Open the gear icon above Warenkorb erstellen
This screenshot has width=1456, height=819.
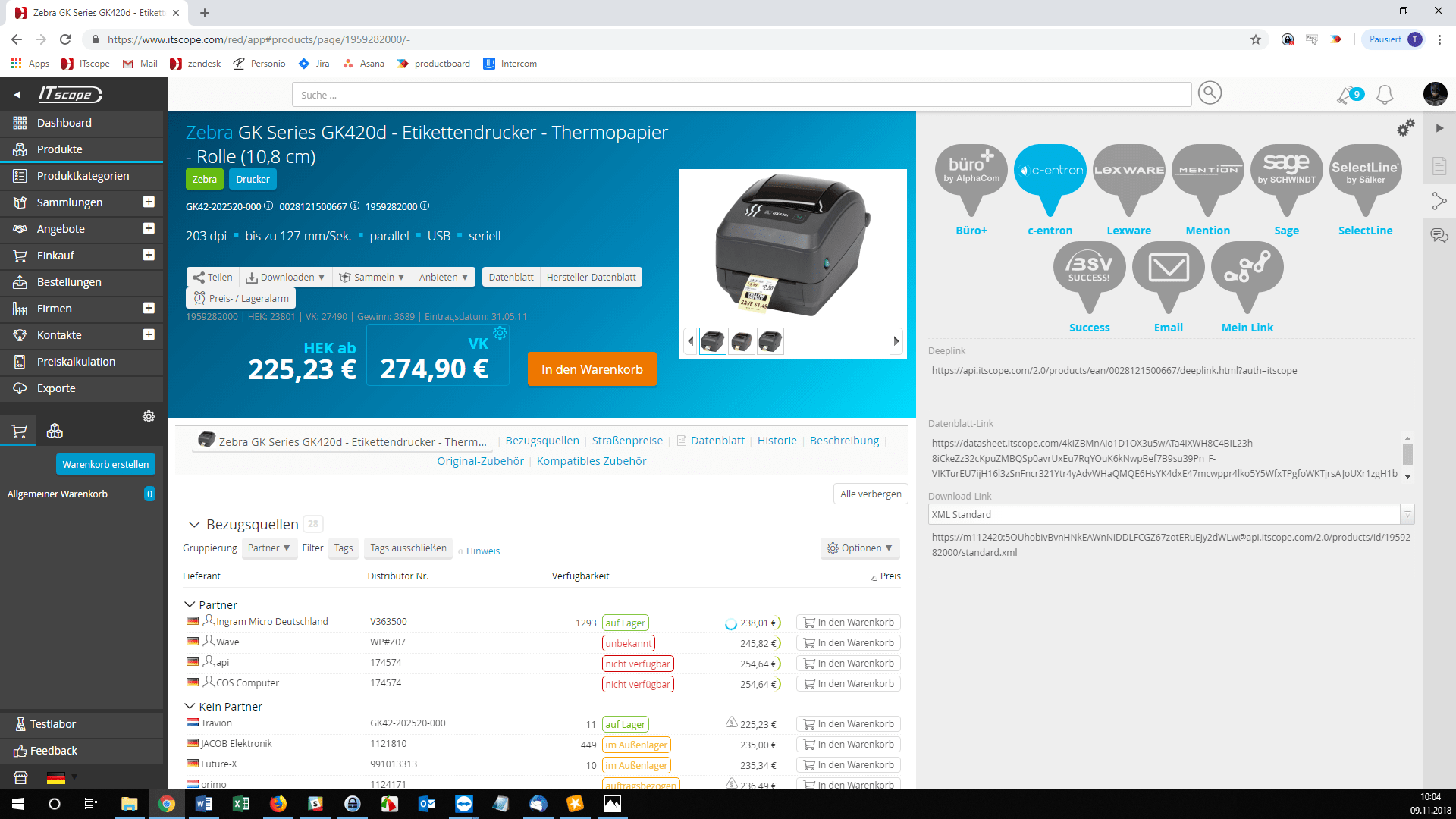149,416
